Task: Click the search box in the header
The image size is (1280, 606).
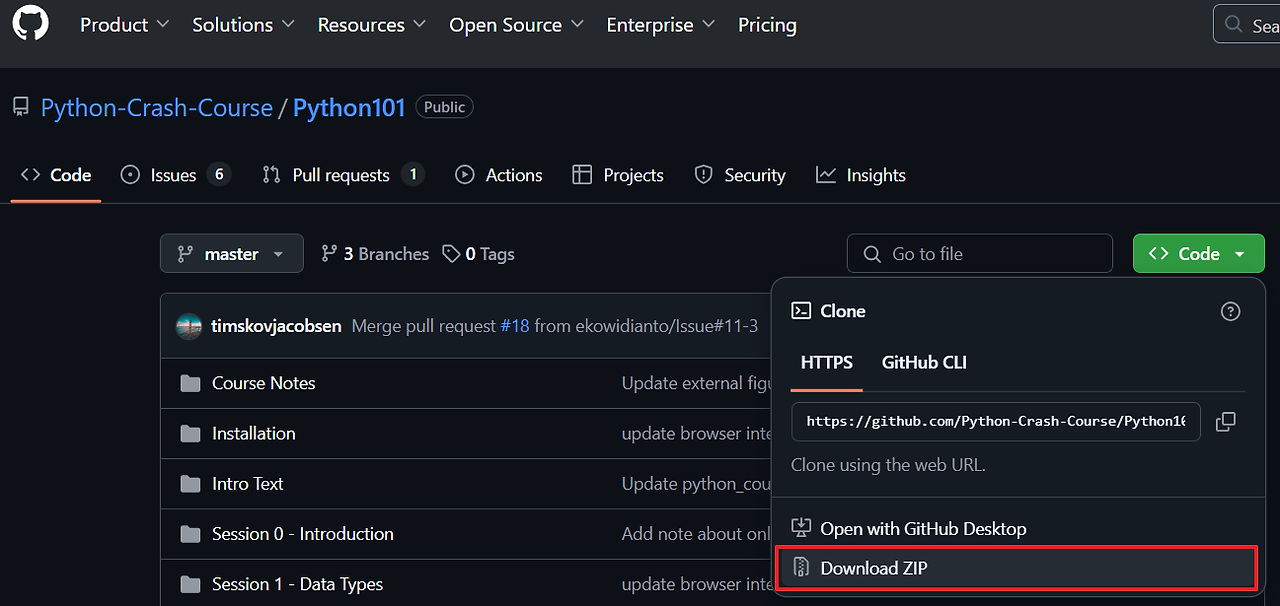Action: (x=1246, y=25)
